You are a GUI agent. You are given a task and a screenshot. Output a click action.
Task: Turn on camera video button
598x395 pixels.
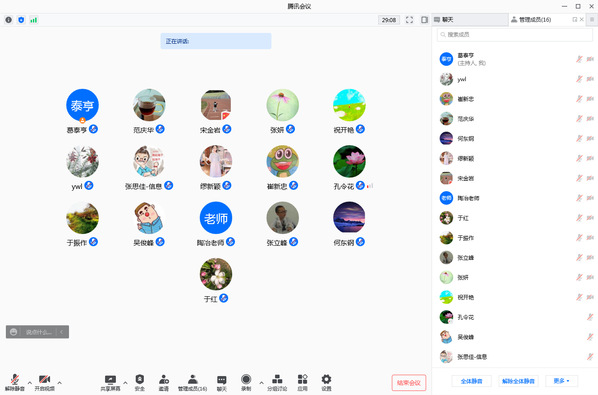pos(45,382)
